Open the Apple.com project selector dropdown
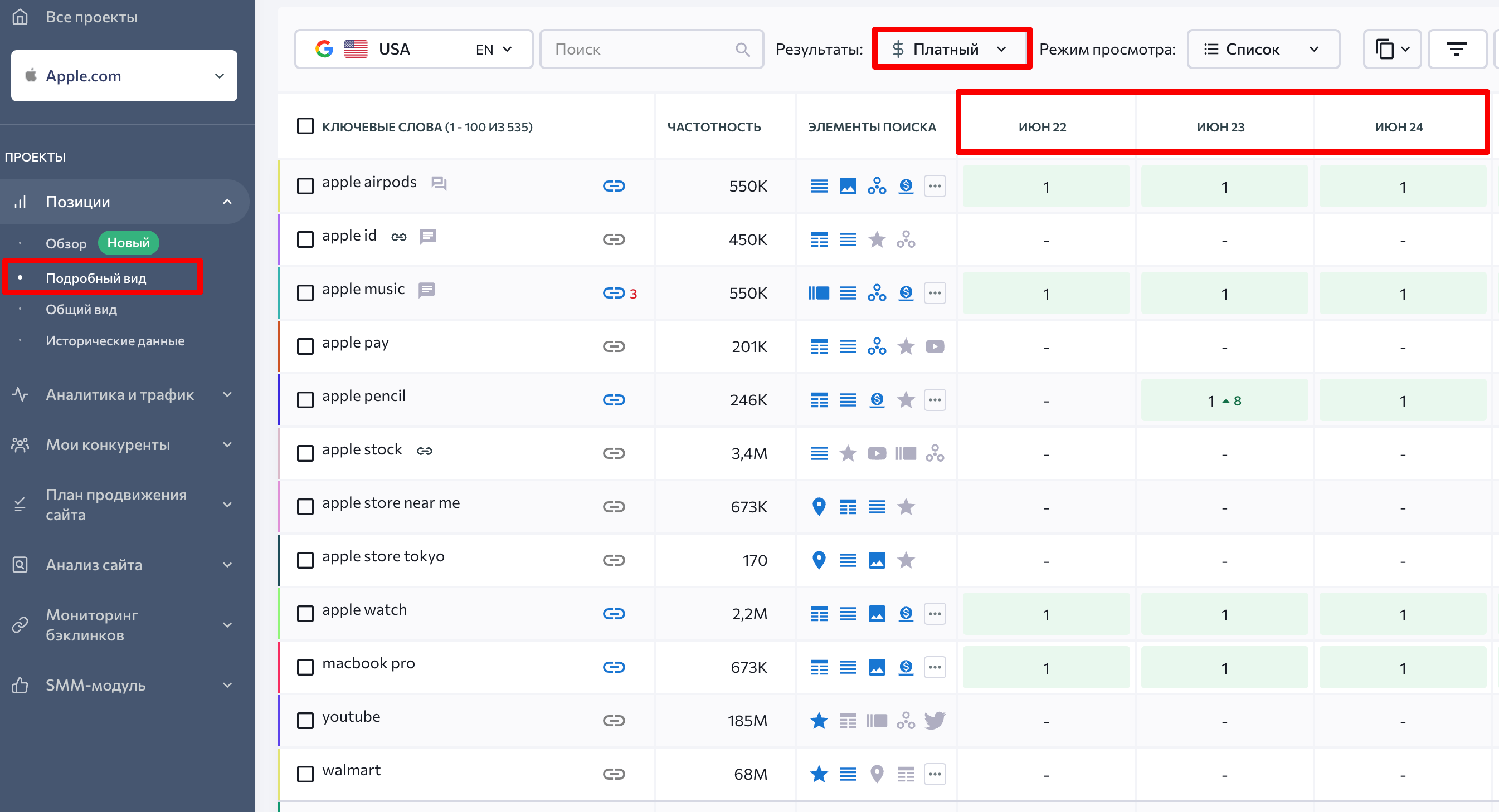The height and width of the screenshot is (812, 1499). (124, 76)
